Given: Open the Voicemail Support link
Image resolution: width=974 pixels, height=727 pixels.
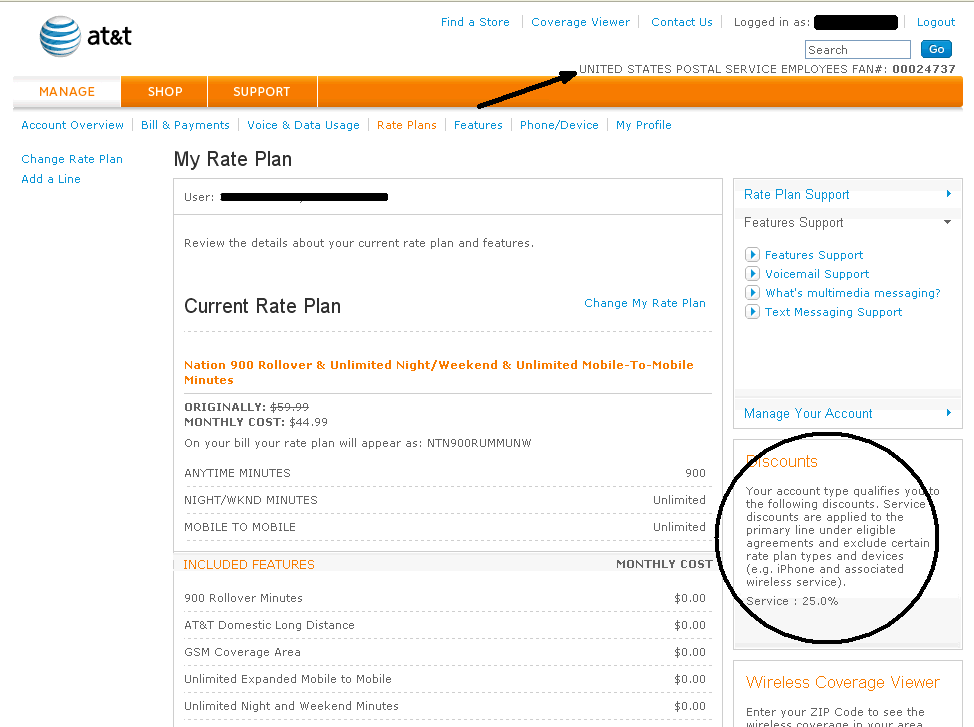Looking at the screenshot, I should point(817,274).
